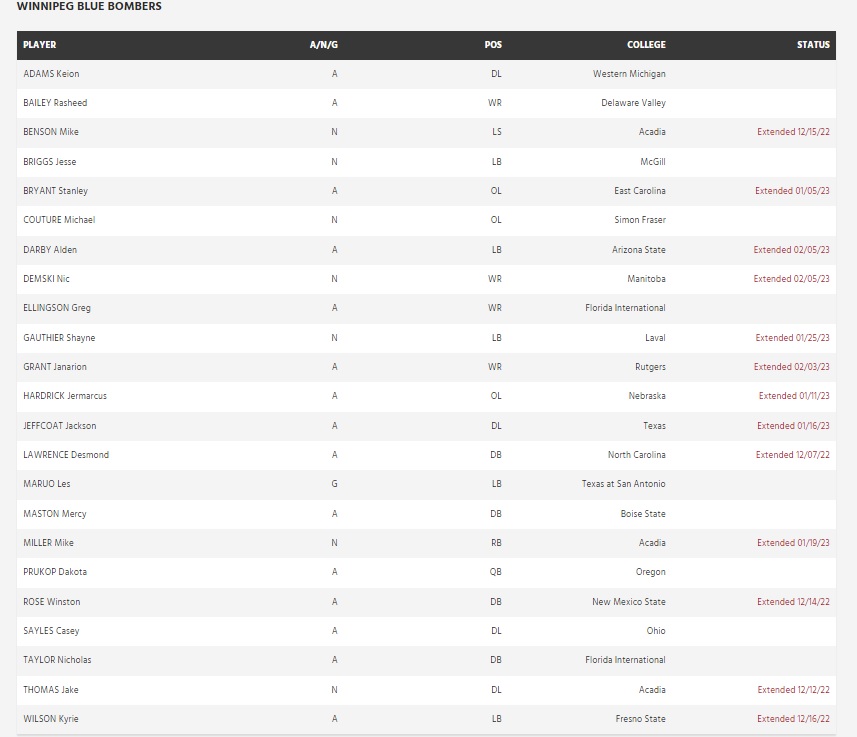Image resolution: width=857 pixels, height=737 pixels.
Task: Open HARDRICK Jermarcus row
Action: click(x=65, y=396)
